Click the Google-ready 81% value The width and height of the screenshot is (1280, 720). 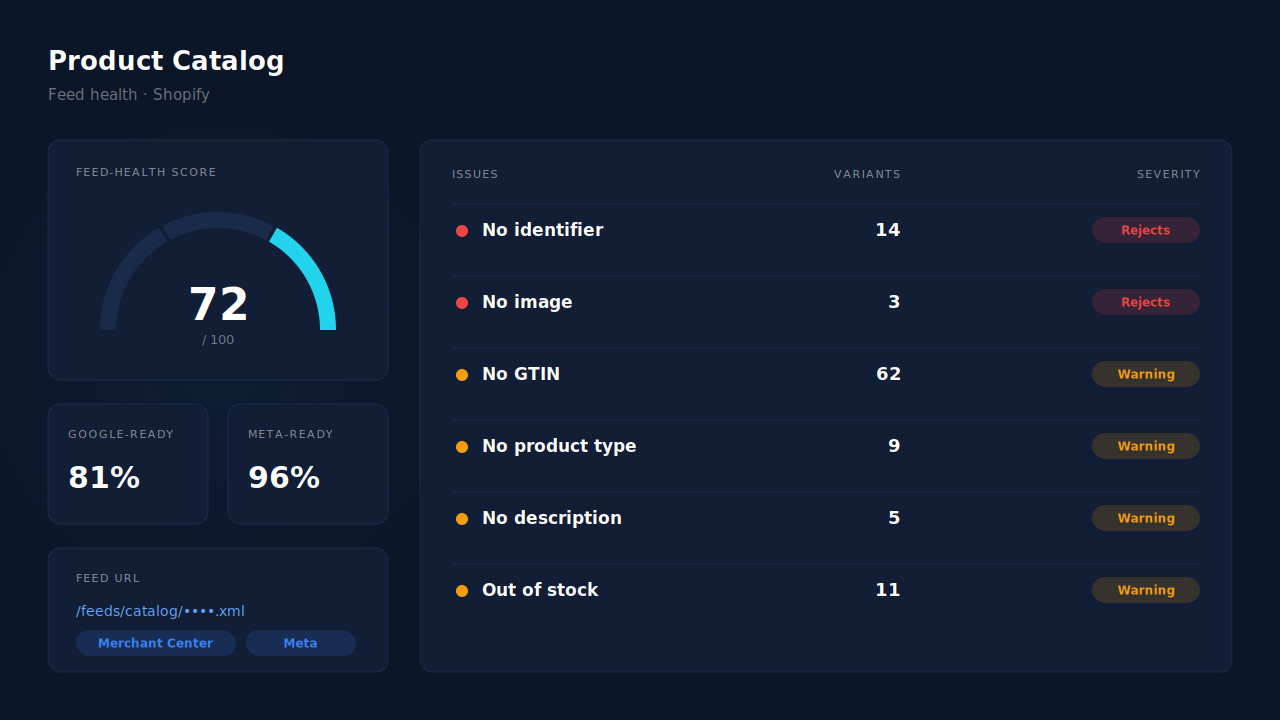click(x=104, y=478)
